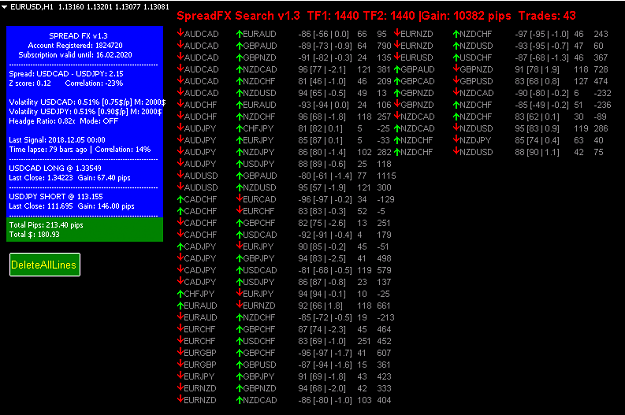
Task: Select EURNZD in the bottom row paired with NZDCAD
Action: [x=200, y=400]
